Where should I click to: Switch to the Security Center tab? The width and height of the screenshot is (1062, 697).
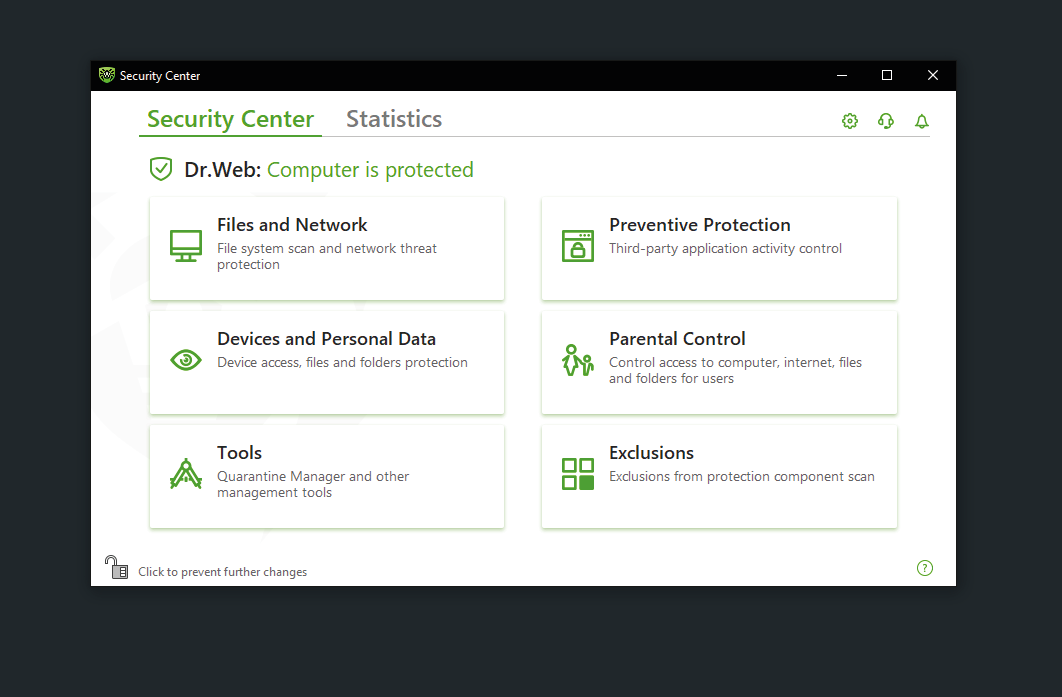pyautogui.click(x=230, y=119)
